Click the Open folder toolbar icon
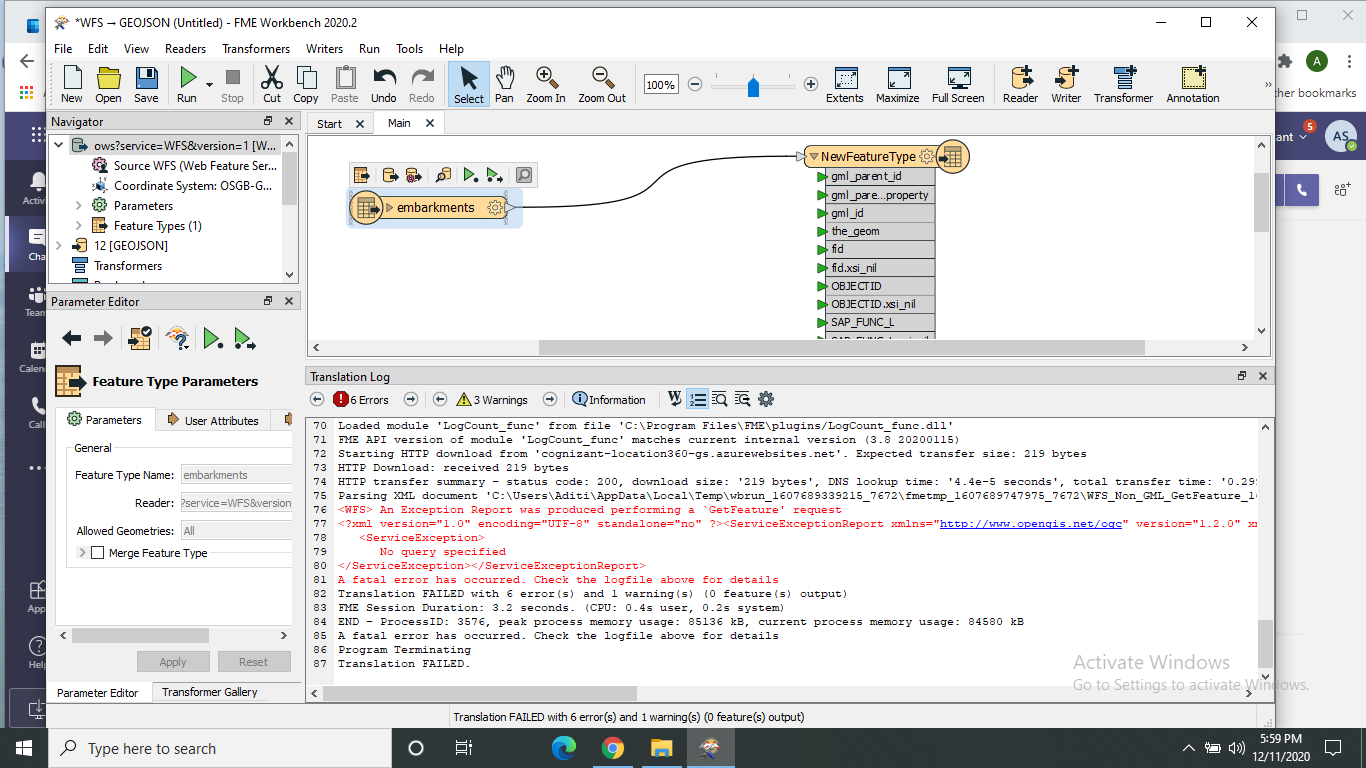The width and height of the screenshot is (1366, 768). (x=108, y=84)
